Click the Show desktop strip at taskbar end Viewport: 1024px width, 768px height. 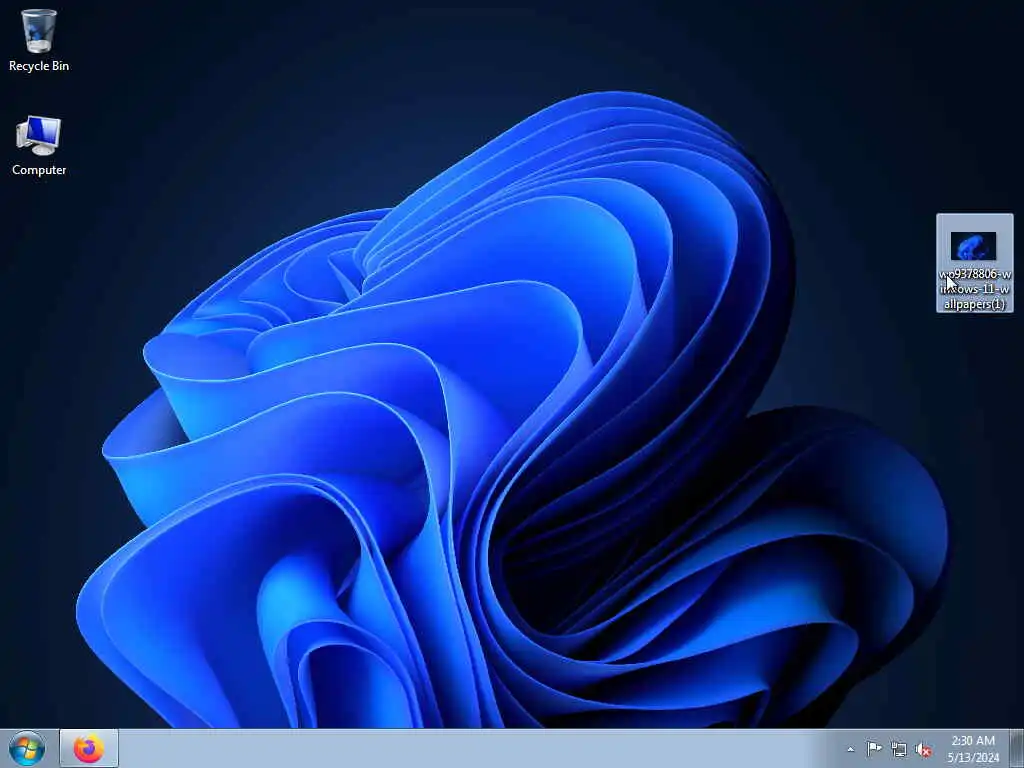click(1017, 748)
